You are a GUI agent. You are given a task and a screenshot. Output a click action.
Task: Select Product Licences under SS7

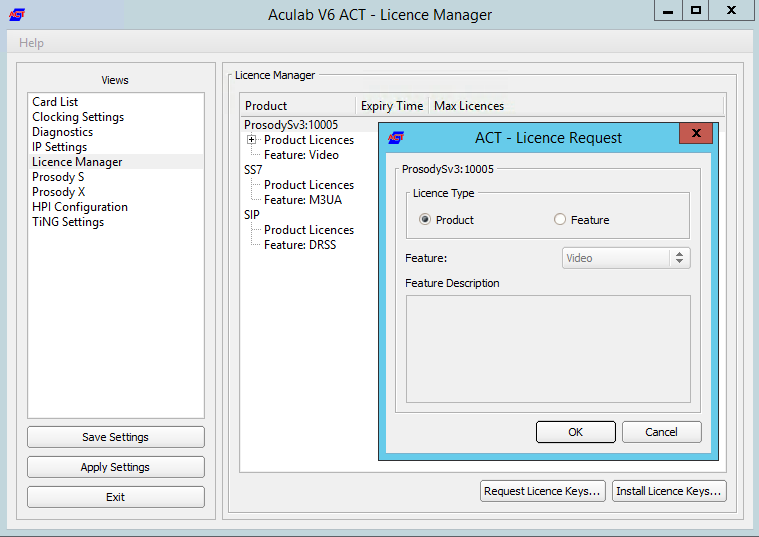(309, 185)
